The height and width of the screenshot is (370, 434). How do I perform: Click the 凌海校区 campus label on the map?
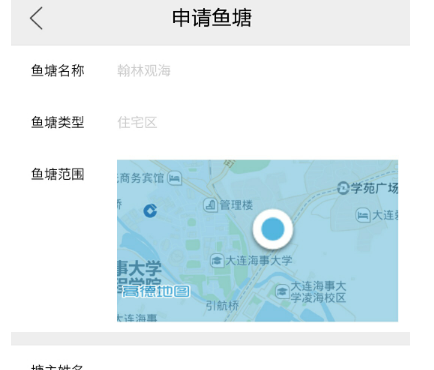pyautogui.click(x=318, y=292)
